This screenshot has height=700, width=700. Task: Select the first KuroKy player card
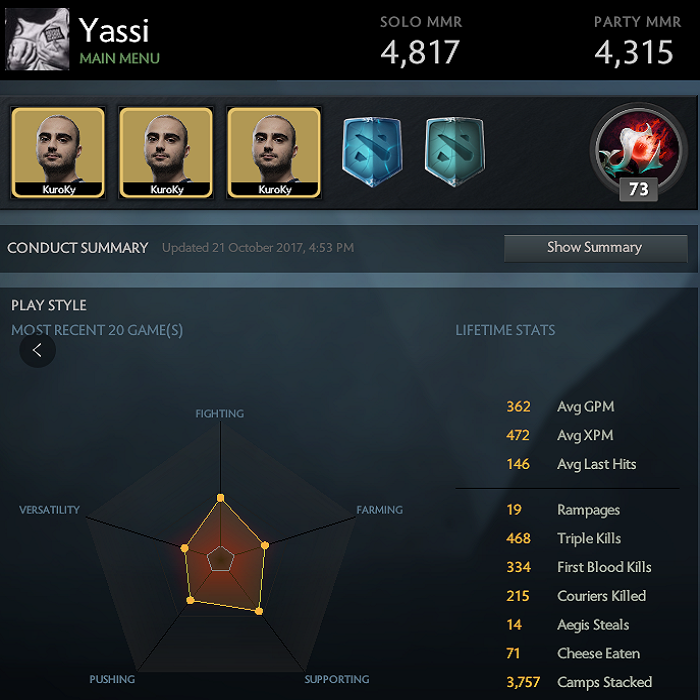[x=58, y=153]
